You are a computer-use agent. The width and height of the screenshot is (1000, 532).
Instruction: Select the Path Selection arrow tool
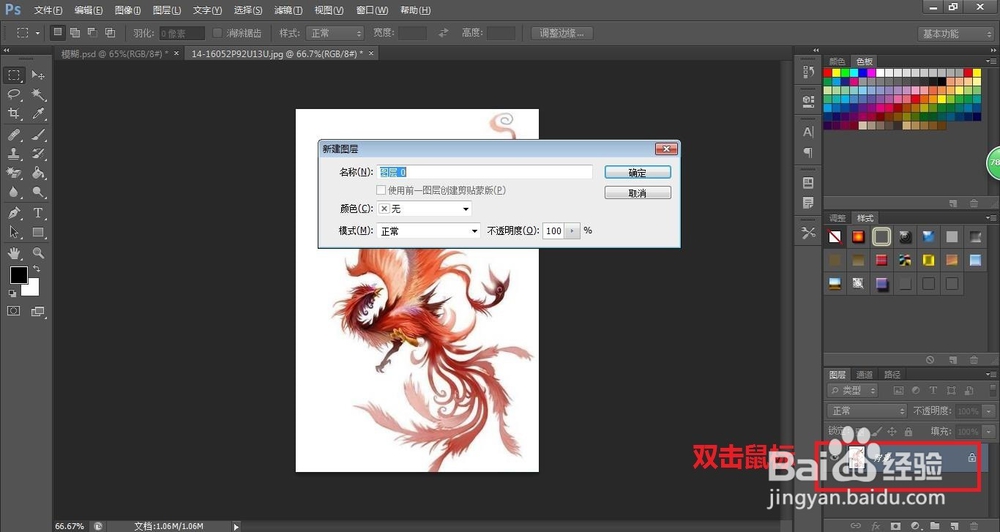[15, 232]
